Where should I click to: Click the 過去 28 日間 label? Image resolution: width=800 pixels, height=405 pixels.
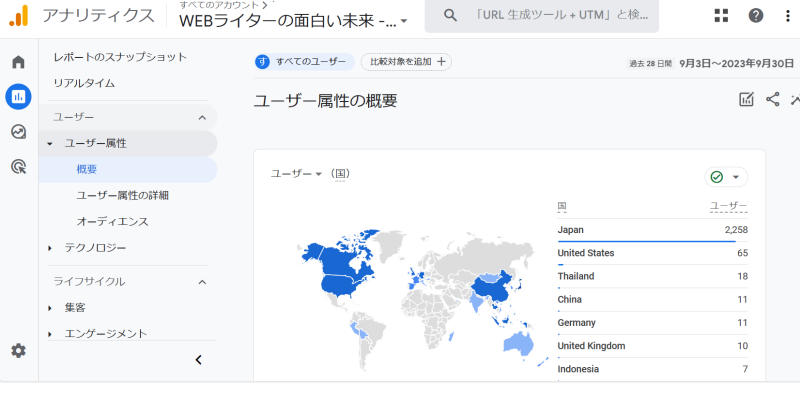click(x=651, y=64)
